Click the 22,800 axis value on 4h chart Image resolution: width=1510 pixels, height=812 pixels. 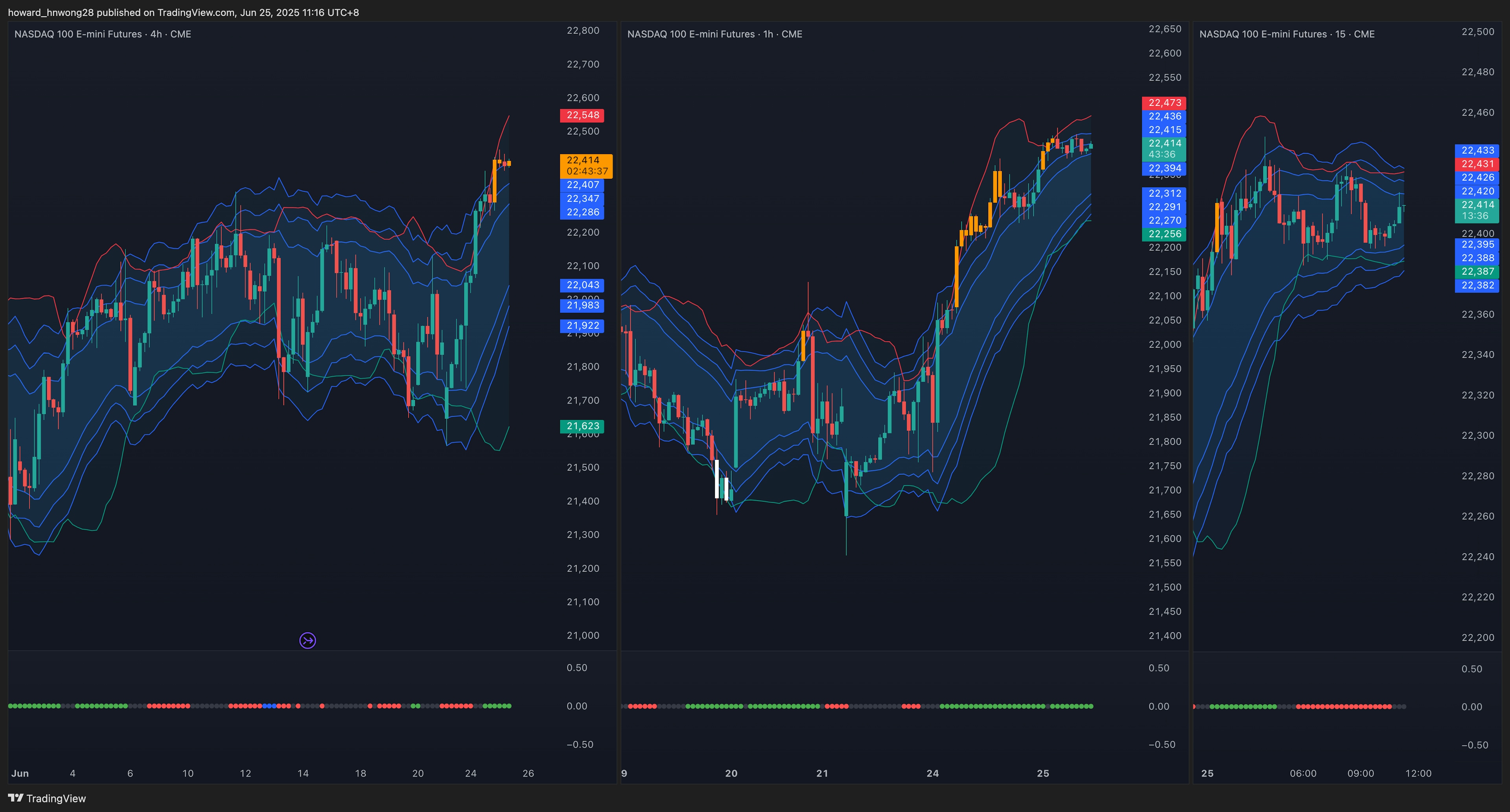(x=583, y=31)
